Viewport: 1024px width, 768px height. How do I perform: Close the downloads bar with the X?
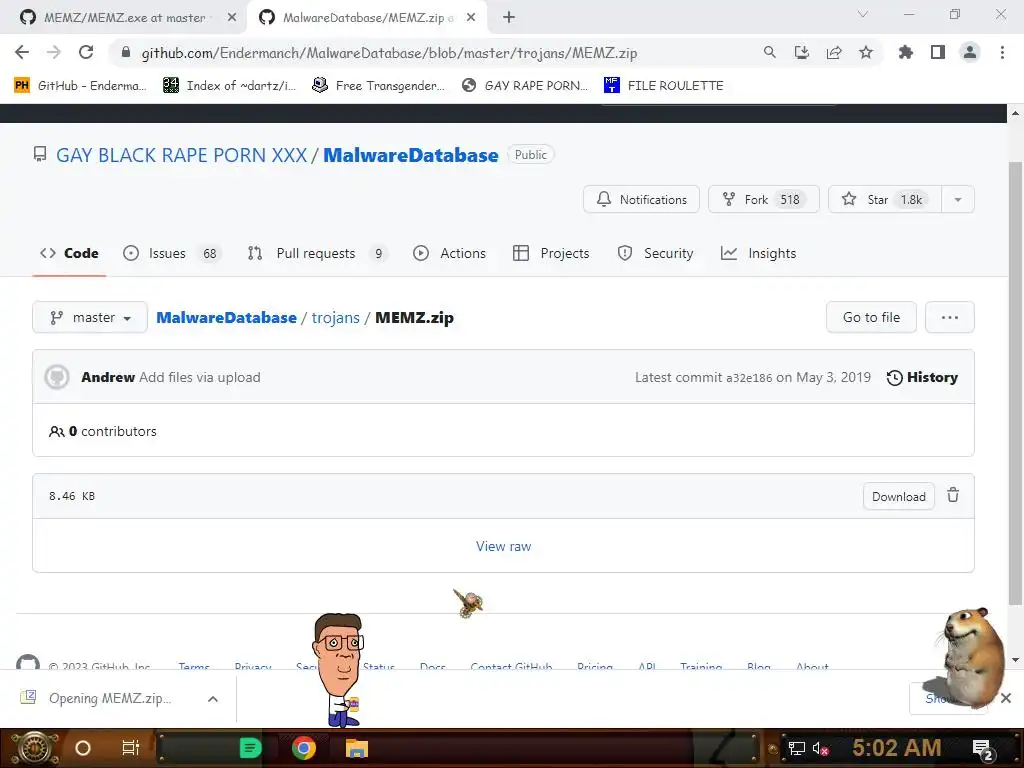pos(1006,698)
